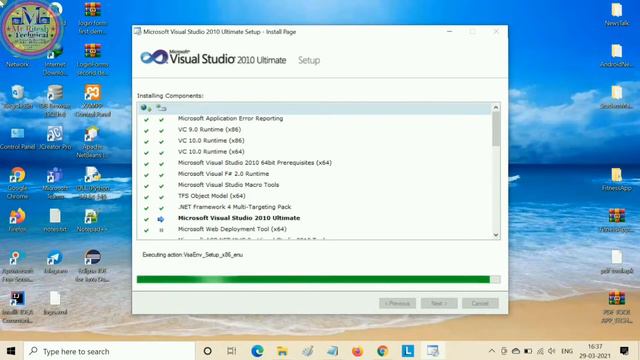
Task: Open notification center icon
Action: 624,351
